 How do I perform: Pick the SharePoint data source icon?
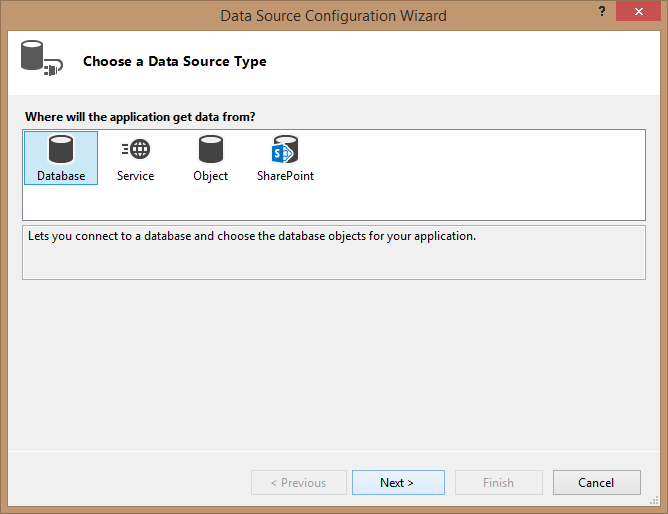pyautogui.click(x=285, y=149)
